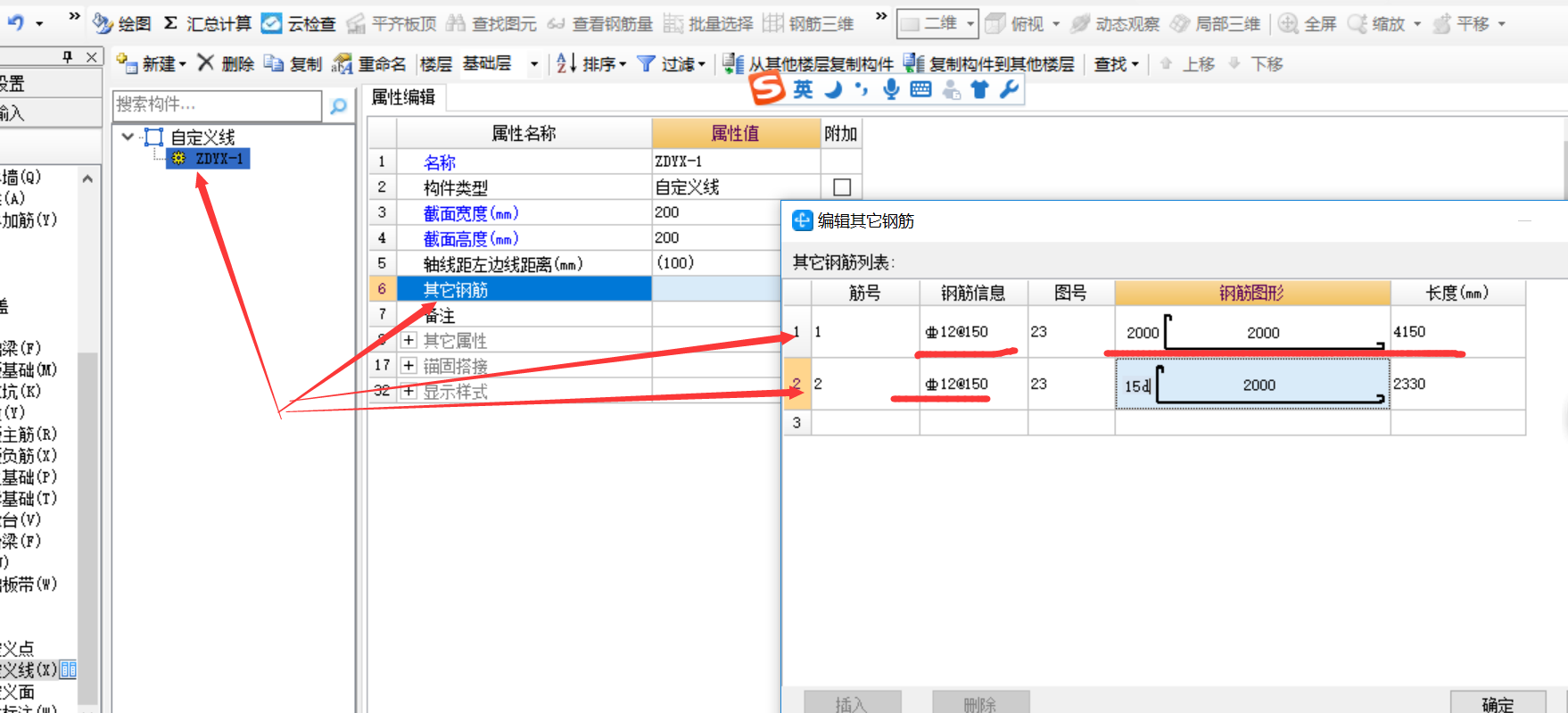Viewport: 1568px width, 713px height.
Task: Click the undo arrow icon
Action: (15, 23)
